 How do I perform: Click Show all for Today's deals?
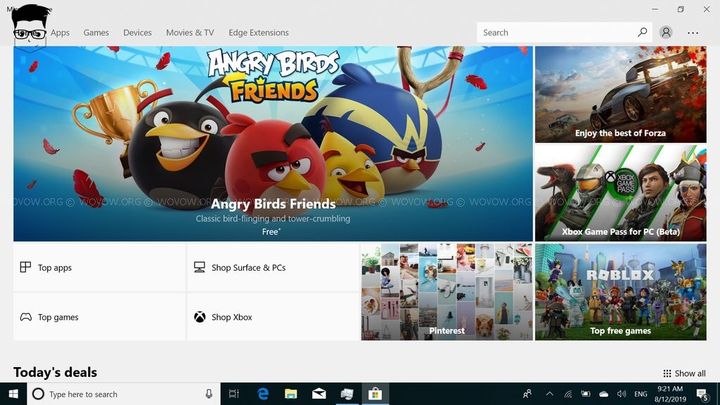(684, 373)
